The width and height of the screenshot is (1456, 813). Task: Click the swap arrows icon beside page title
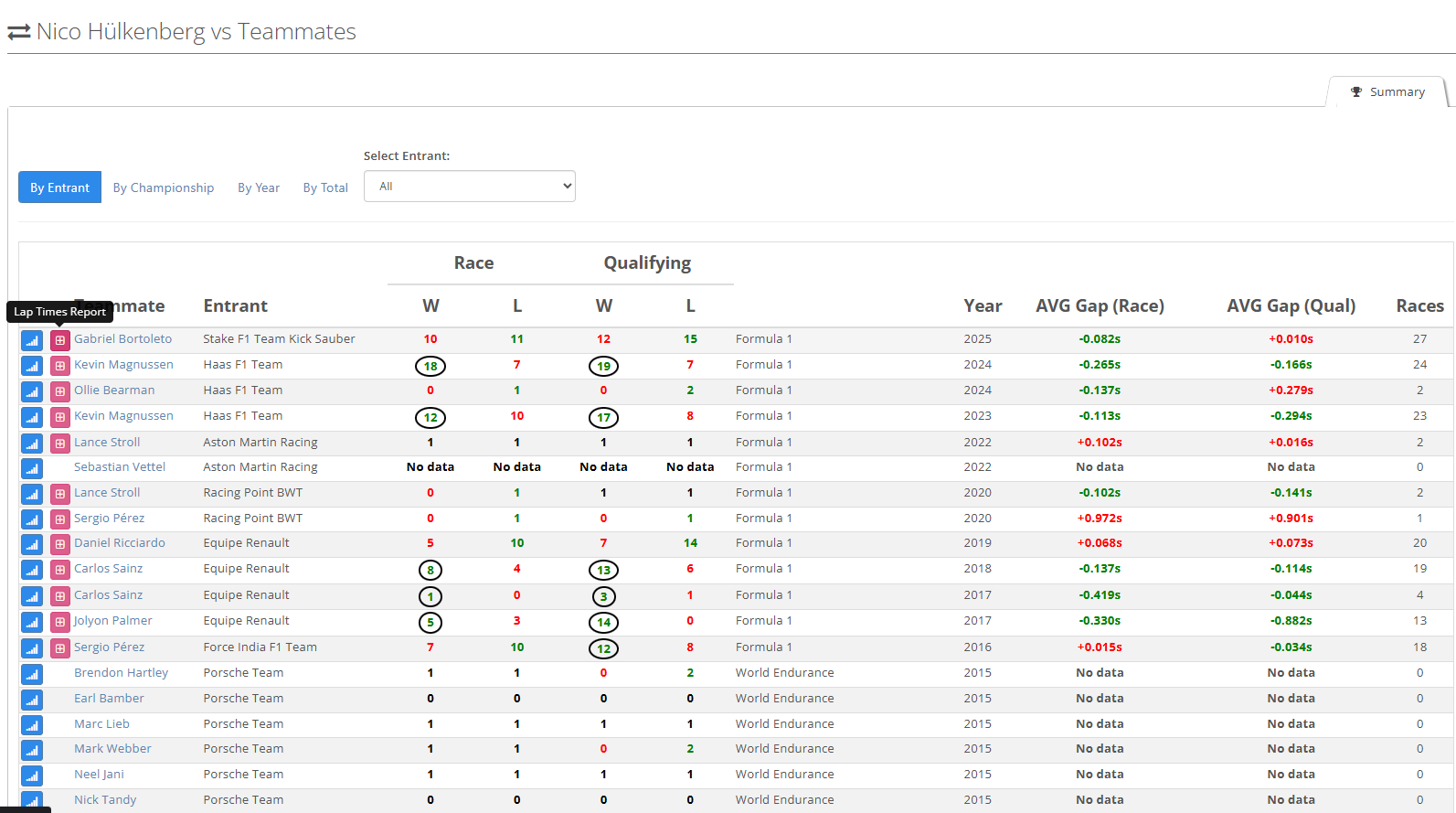[x=19, y=32]
